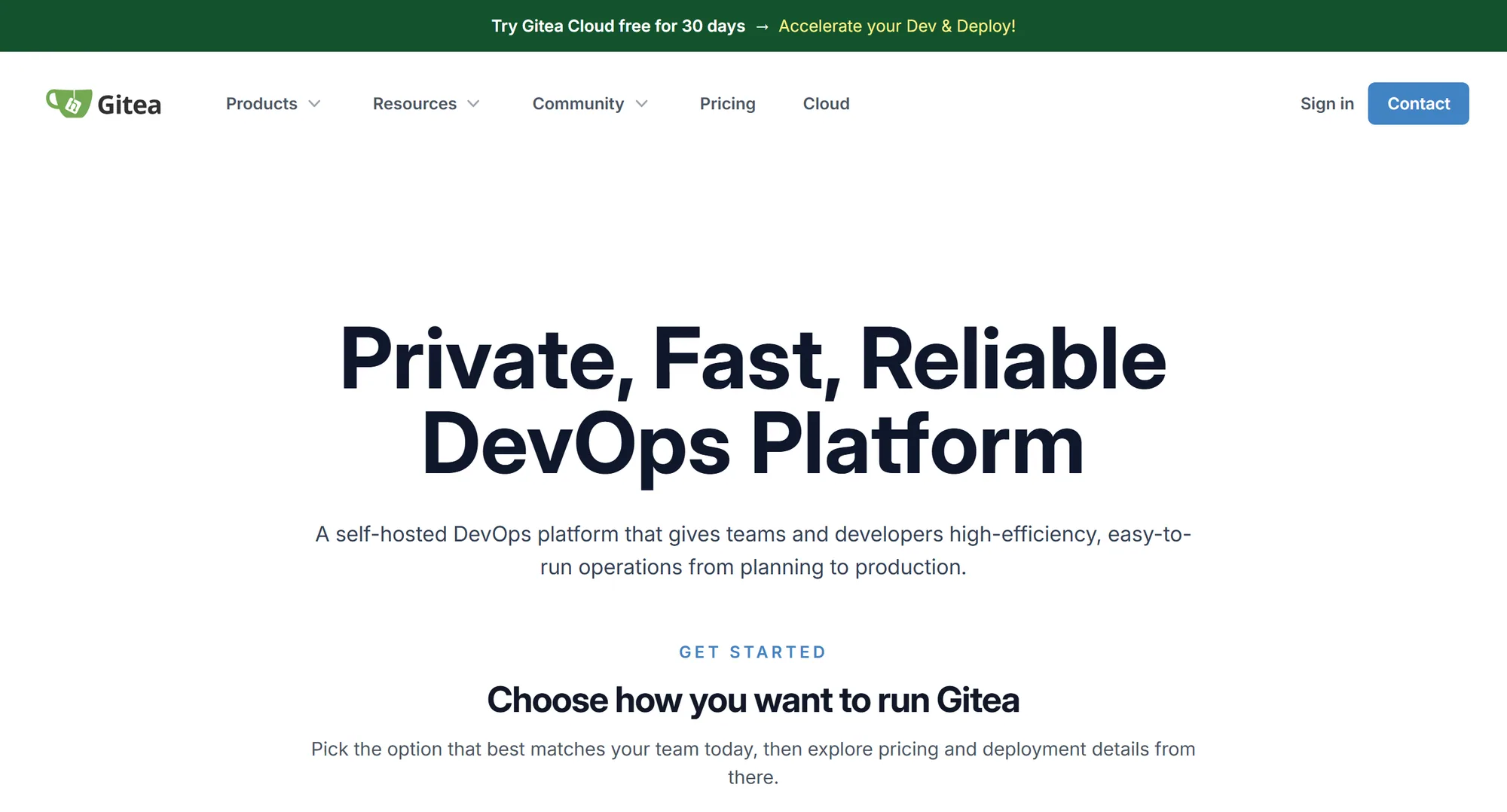Click 'Choose how you want to run Gitea' heading
This screenshot has height=812, width=1507.
[753, 700]
